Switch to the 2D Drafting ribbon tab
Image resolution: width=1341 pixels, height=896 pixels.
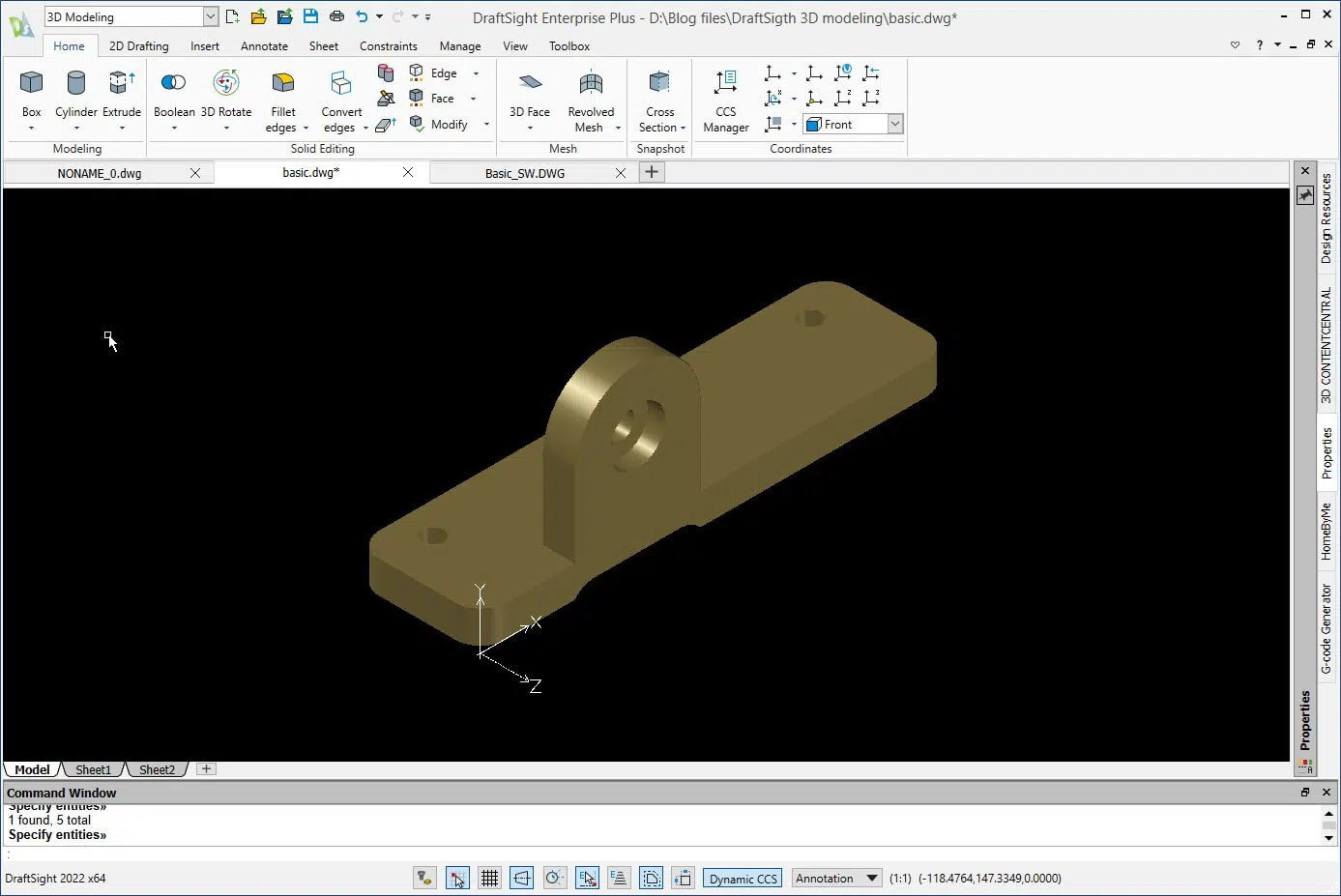coord(138,45)
